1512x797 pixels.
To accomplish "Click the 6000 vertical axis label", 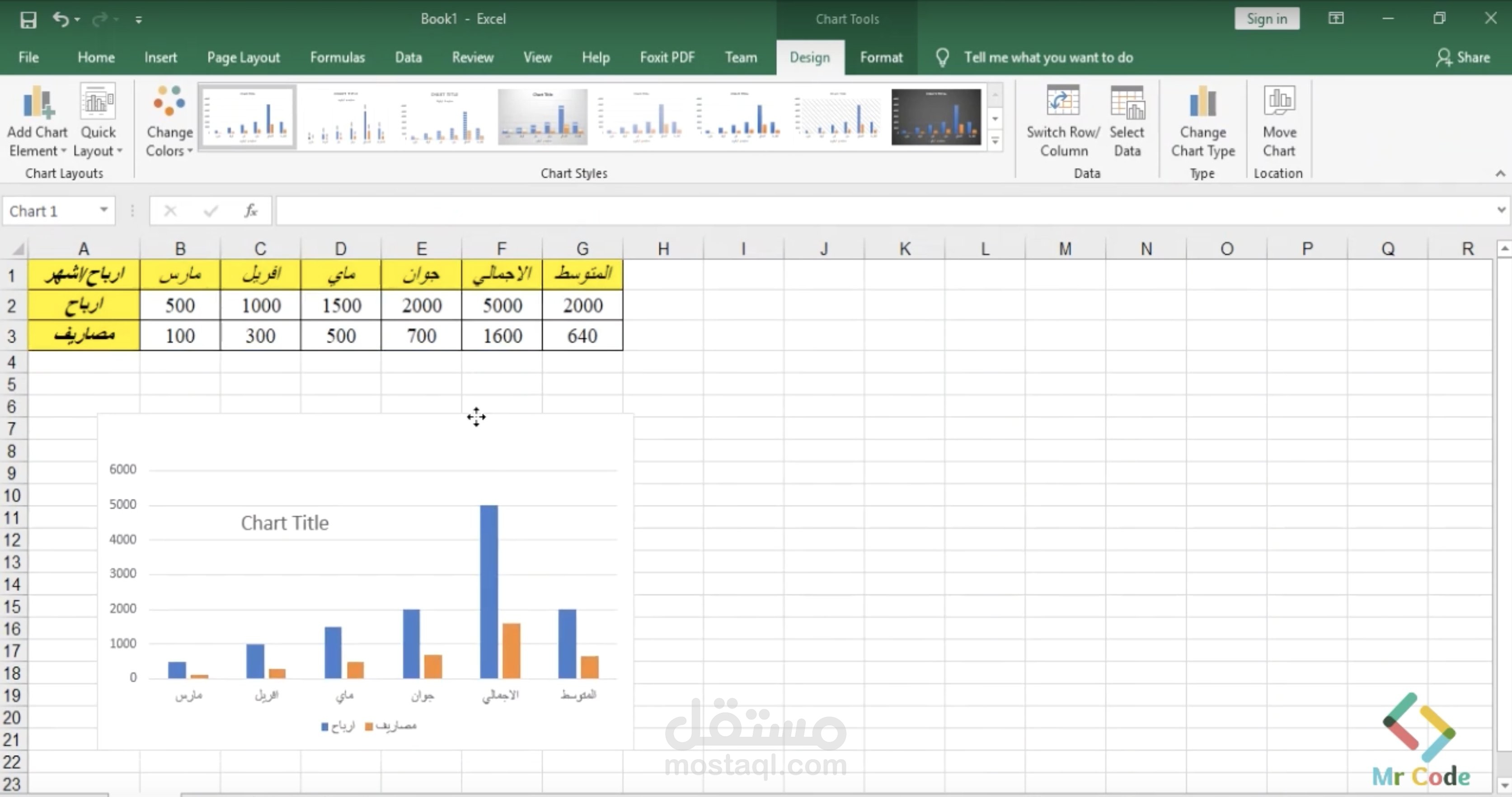I will coord(122,469).
